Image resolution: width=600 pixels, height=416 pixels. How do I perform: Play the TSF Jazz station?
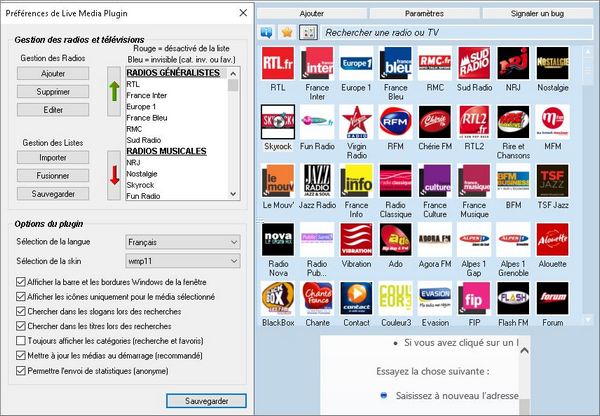(553, 181)
